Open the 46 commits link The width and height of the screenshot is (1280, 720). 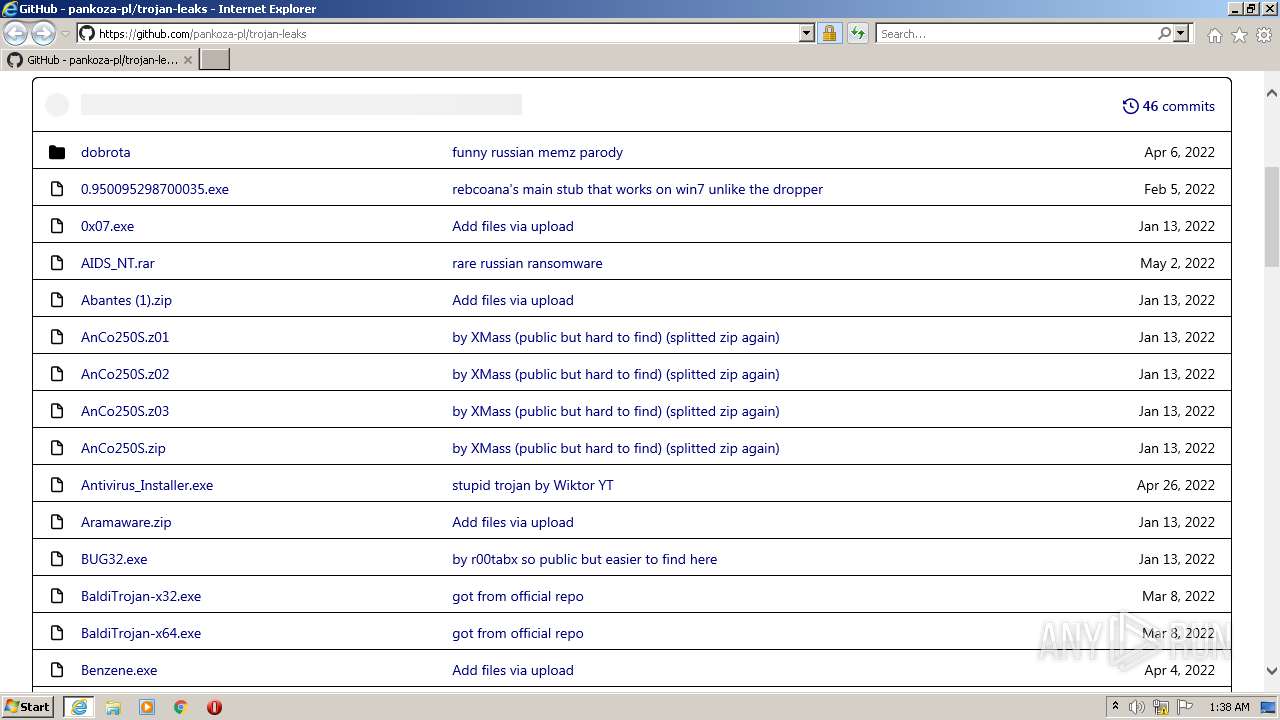point(1169,106)
